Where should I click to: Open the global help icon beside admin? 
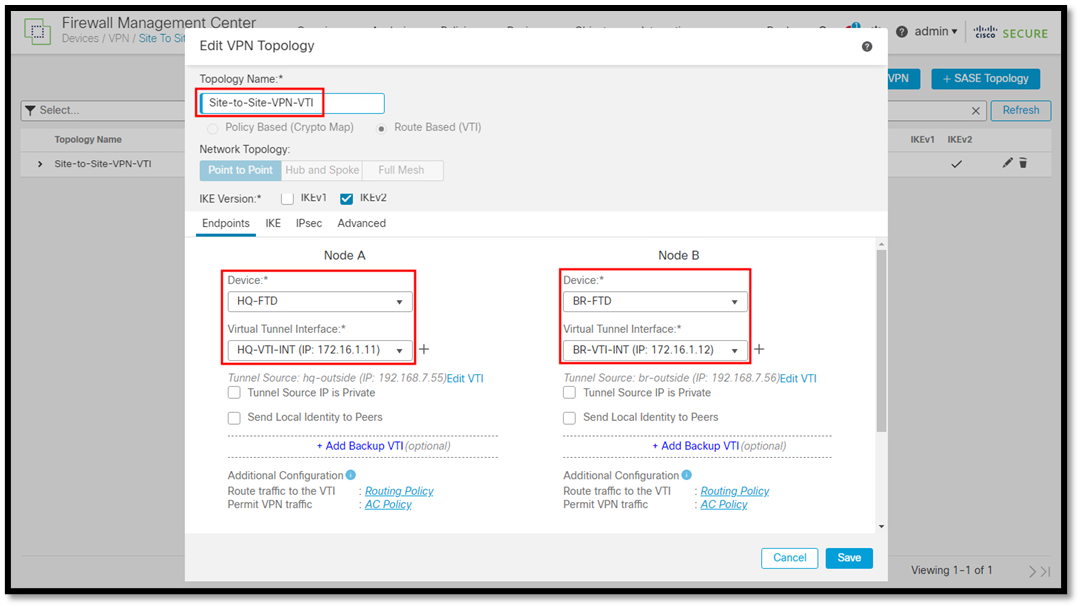tap(902, 32)
